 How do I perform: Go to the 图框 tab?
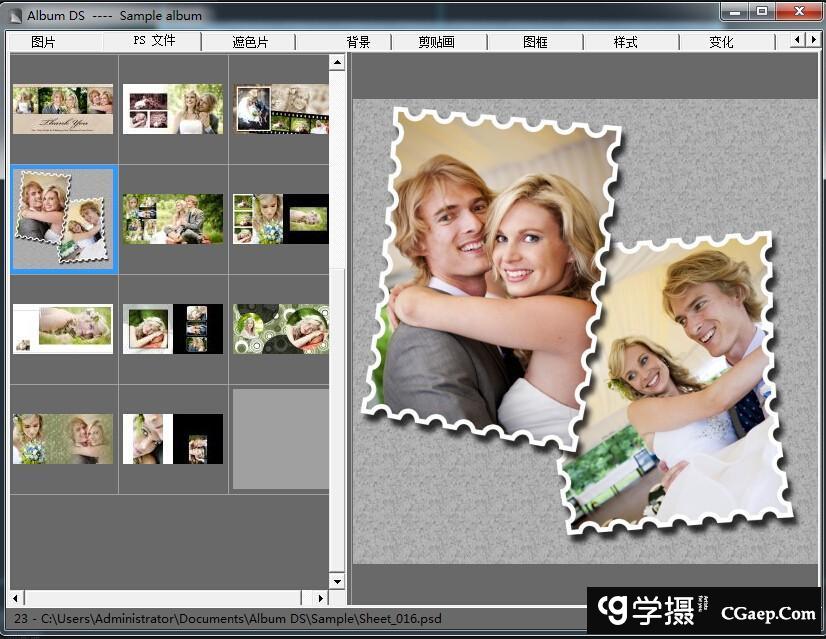click(x=535, y=42)
